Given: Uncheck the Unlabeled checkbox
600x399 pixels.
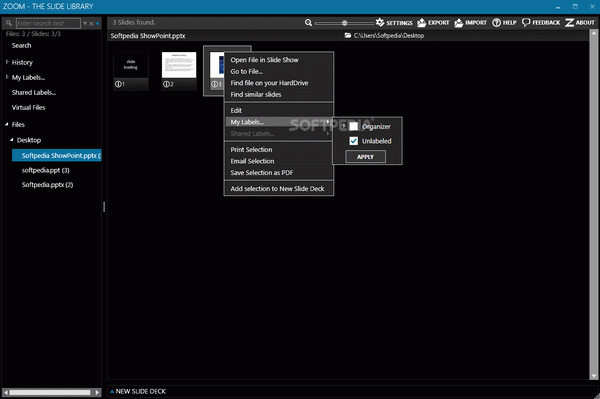Looking at the screenshot, I should [354, 141].
